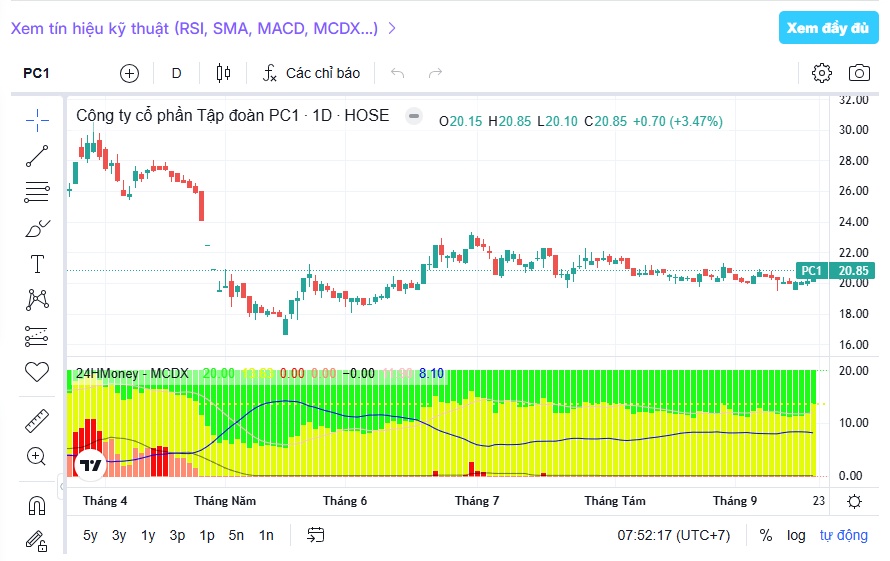Collapse the chart legend with minus toggle
The width and height of the screenshot is (890, 561).
point(414,116)
